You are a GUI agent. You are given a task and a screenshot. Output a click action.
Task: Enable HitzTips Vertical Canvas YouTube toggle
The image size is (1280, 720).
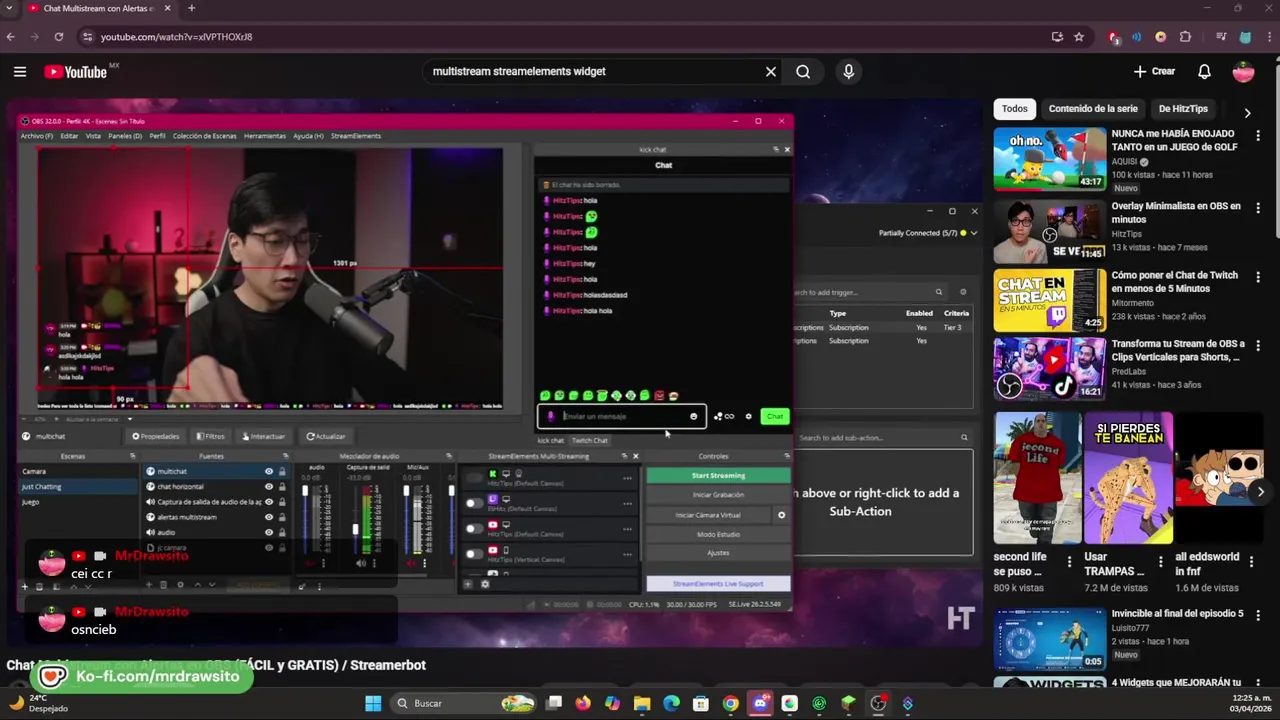coord(474,553)
